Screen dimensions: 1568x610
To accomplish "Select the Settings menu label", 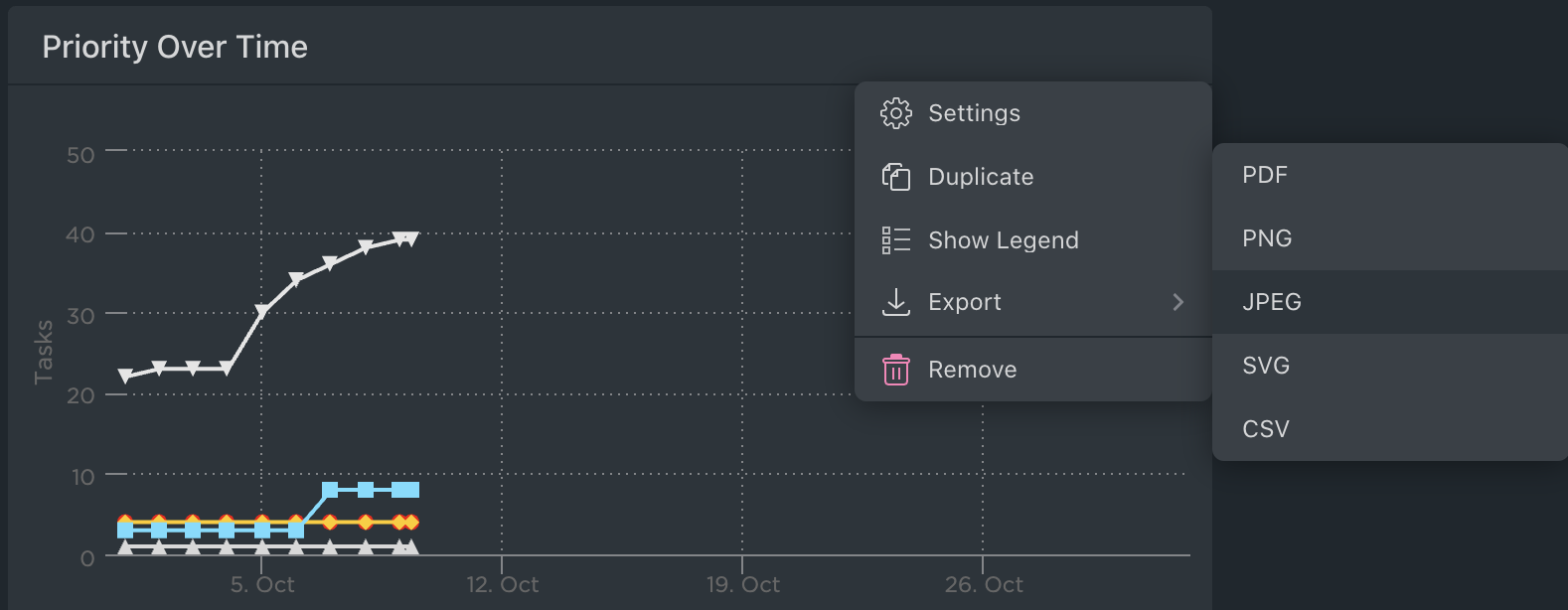I will pyautogui.click(x=974, y=113).
